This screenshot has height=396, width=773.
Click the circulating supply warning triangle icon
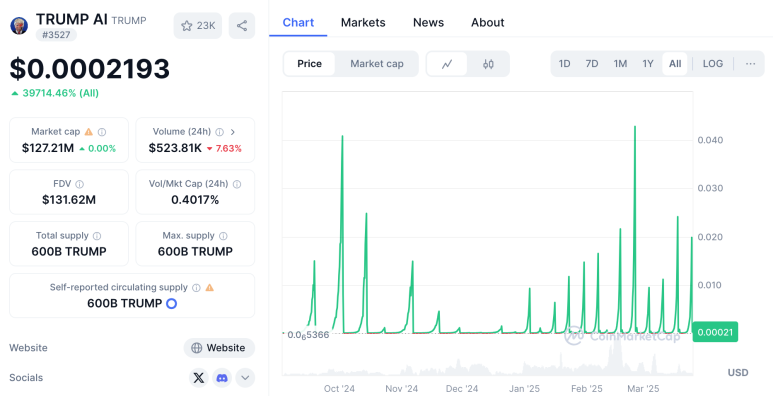[210, 288]
